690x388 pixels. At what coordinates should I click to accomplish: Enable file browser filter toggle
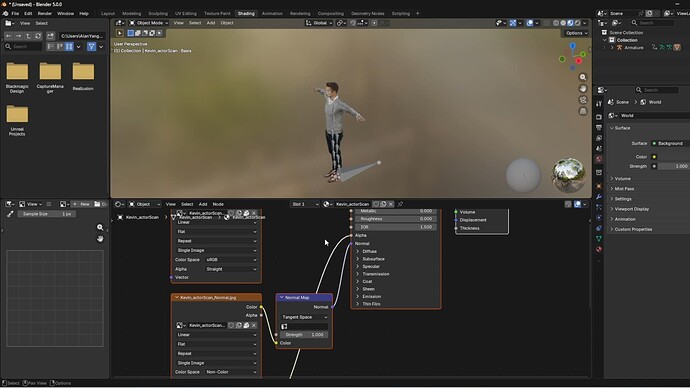(91, 46)
